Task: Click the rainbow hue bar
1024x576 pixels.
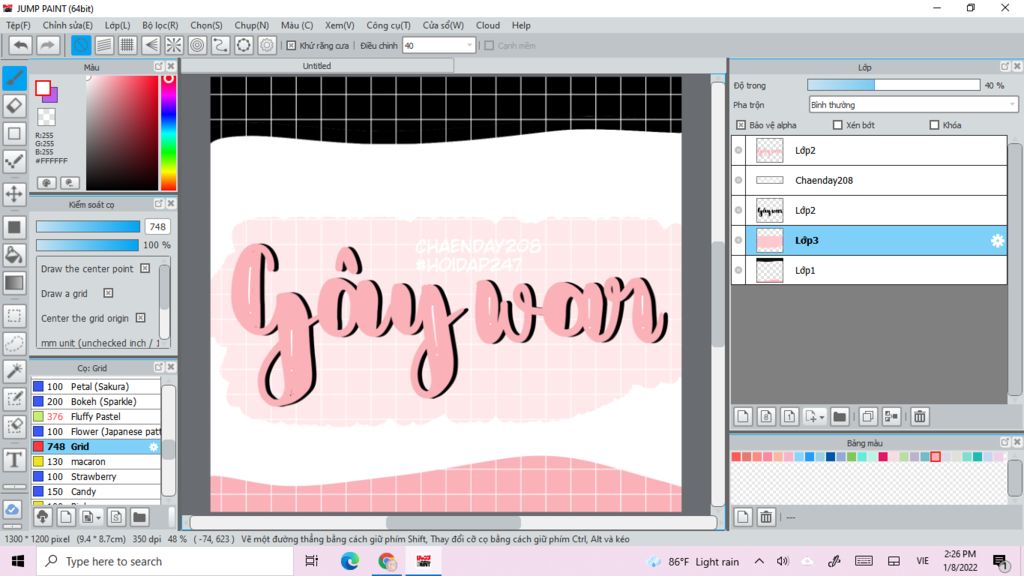Action: pos(168,133)
